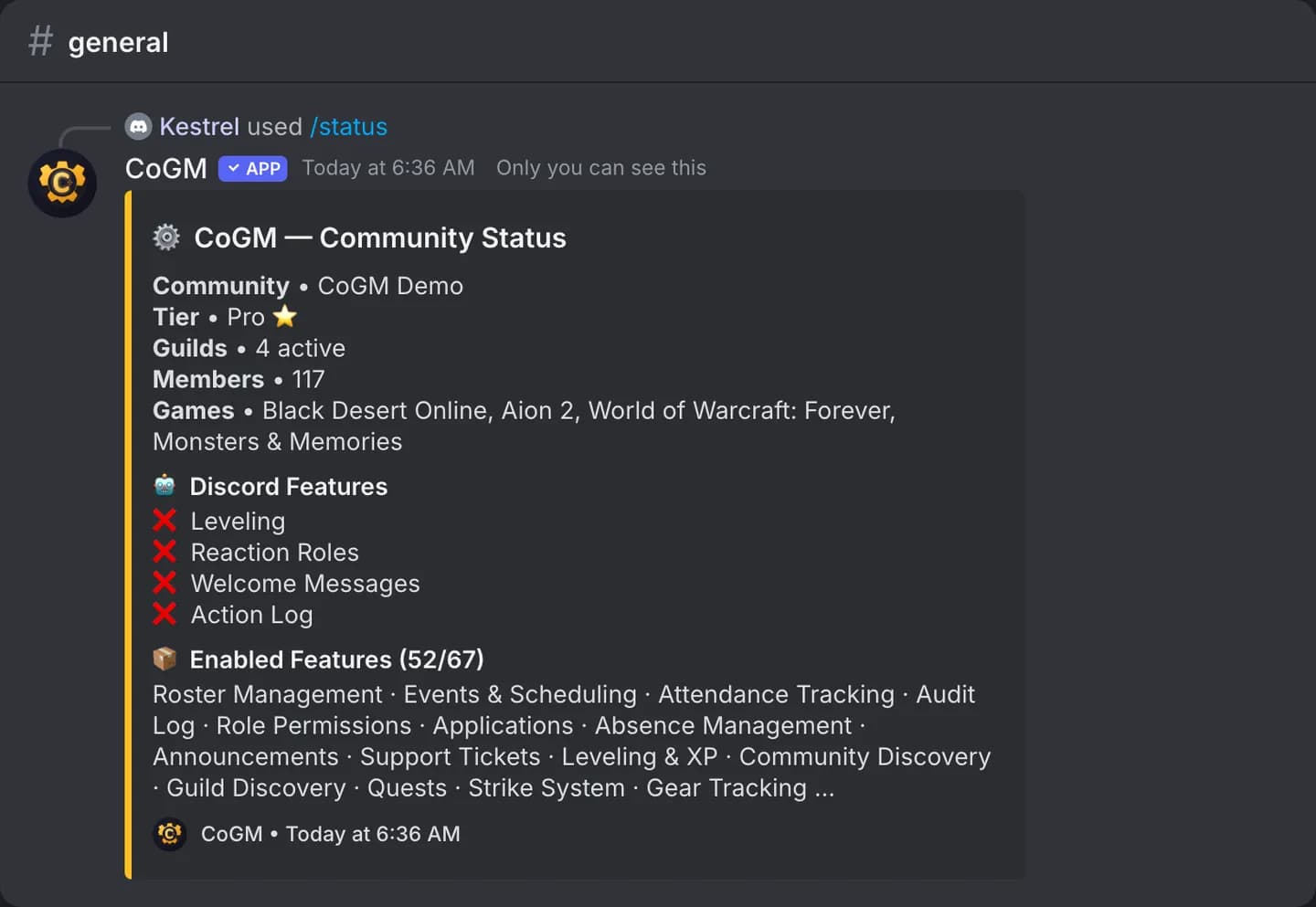Click the 'Welcome Messages' feature label

click(x=305, y=583)
